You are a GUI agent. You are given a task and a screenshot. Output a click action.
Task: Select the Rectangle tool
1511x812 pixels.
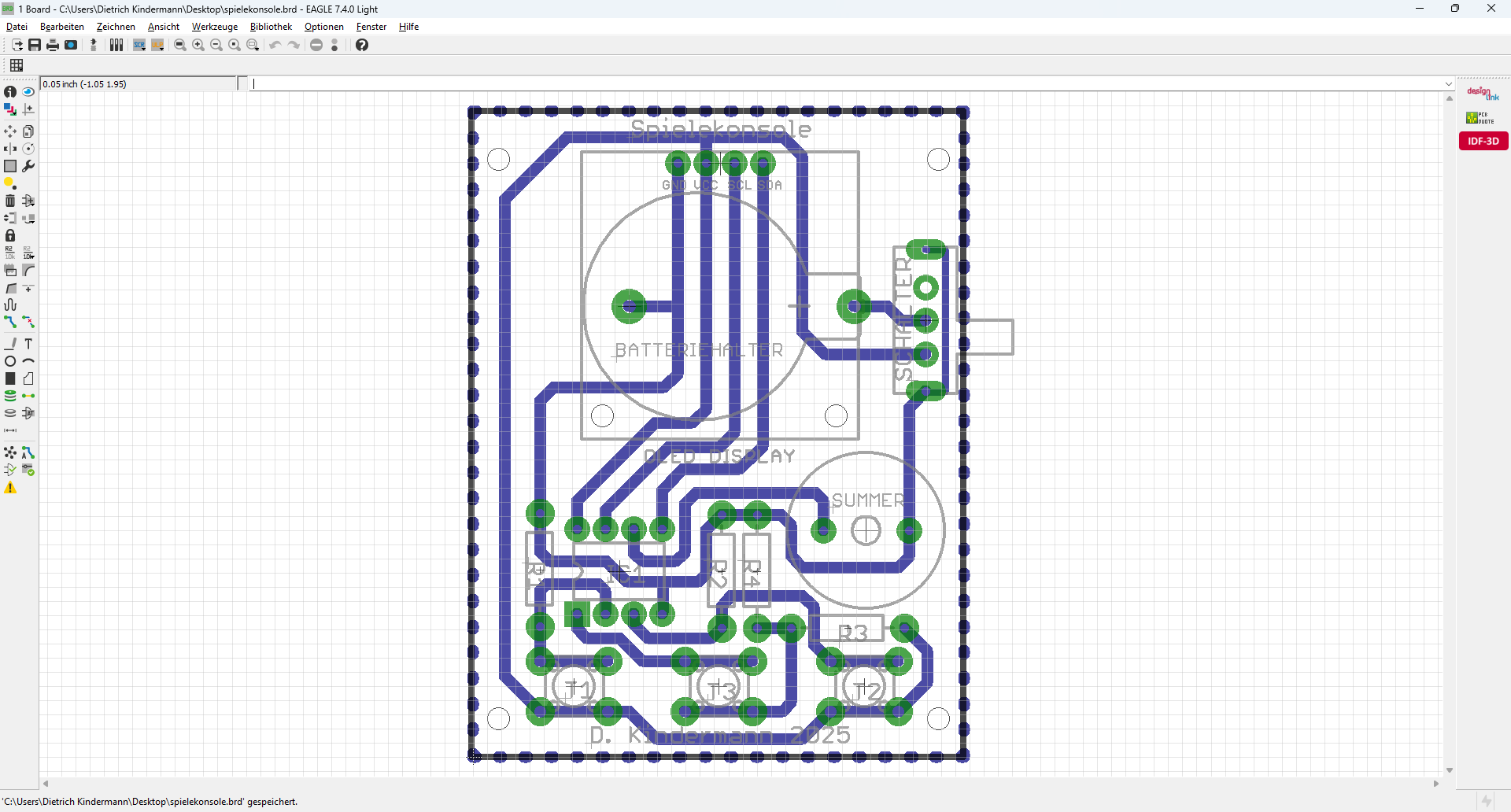point(10,378)
